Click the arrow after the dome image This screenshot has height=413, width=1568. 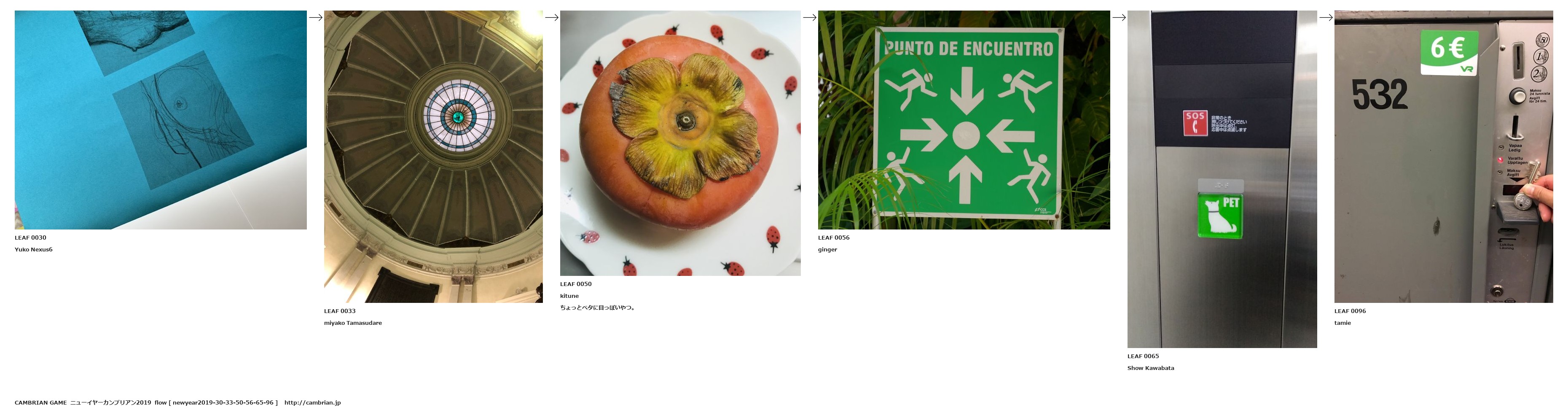(x=551, y=18)
